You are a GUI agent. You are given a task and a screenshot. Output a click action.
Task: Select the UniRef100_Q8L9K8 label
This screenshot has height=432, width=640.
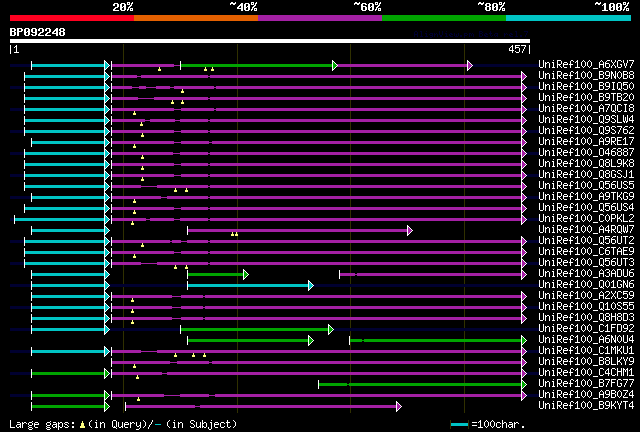pos(586,164)
